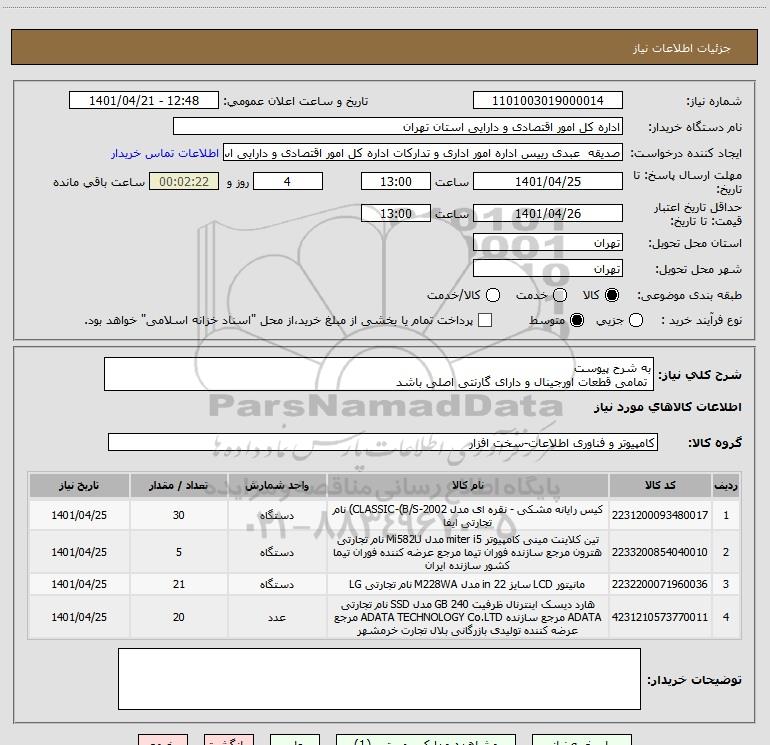Choose the جزیی purchase type radio

(635, 320)
